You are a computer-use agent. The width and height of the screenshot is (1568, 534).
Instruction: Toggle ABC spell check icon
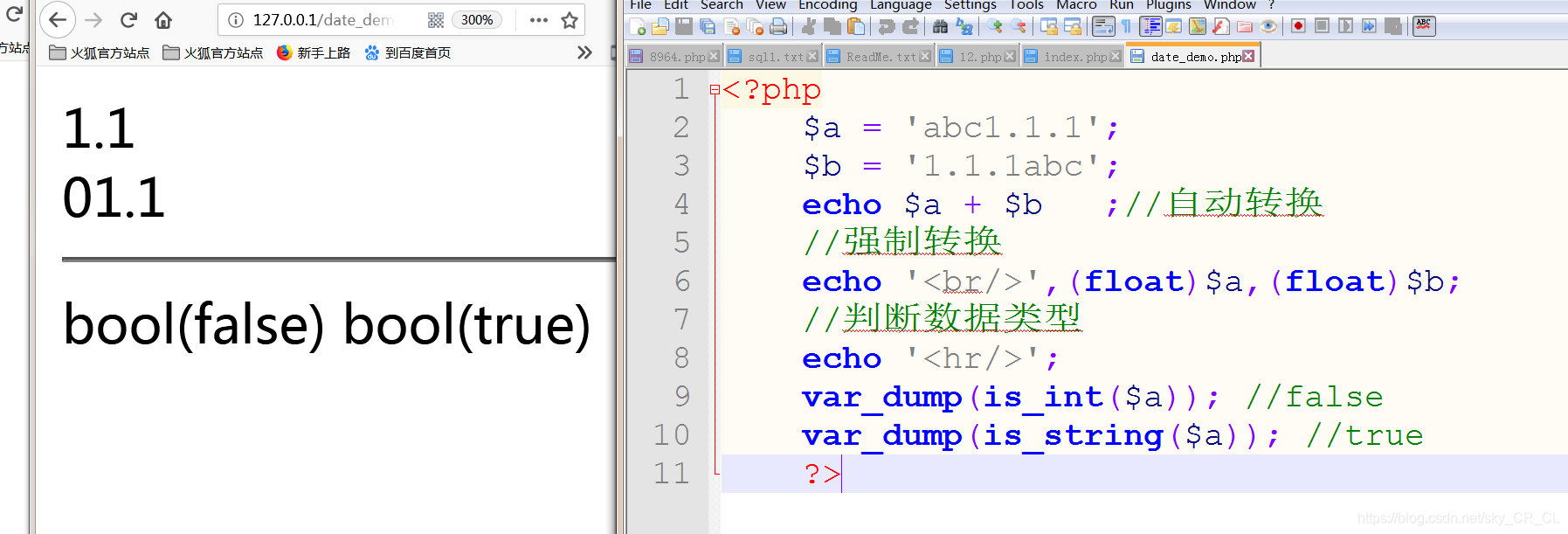pos(1424,26)
